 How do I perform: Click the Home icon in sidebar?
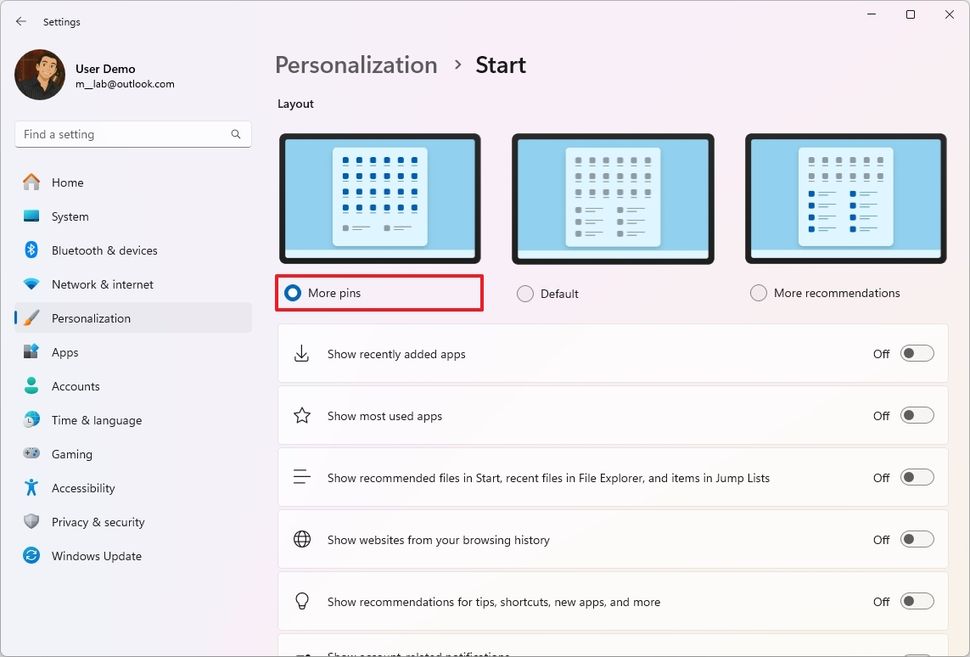tap(32, 183)
